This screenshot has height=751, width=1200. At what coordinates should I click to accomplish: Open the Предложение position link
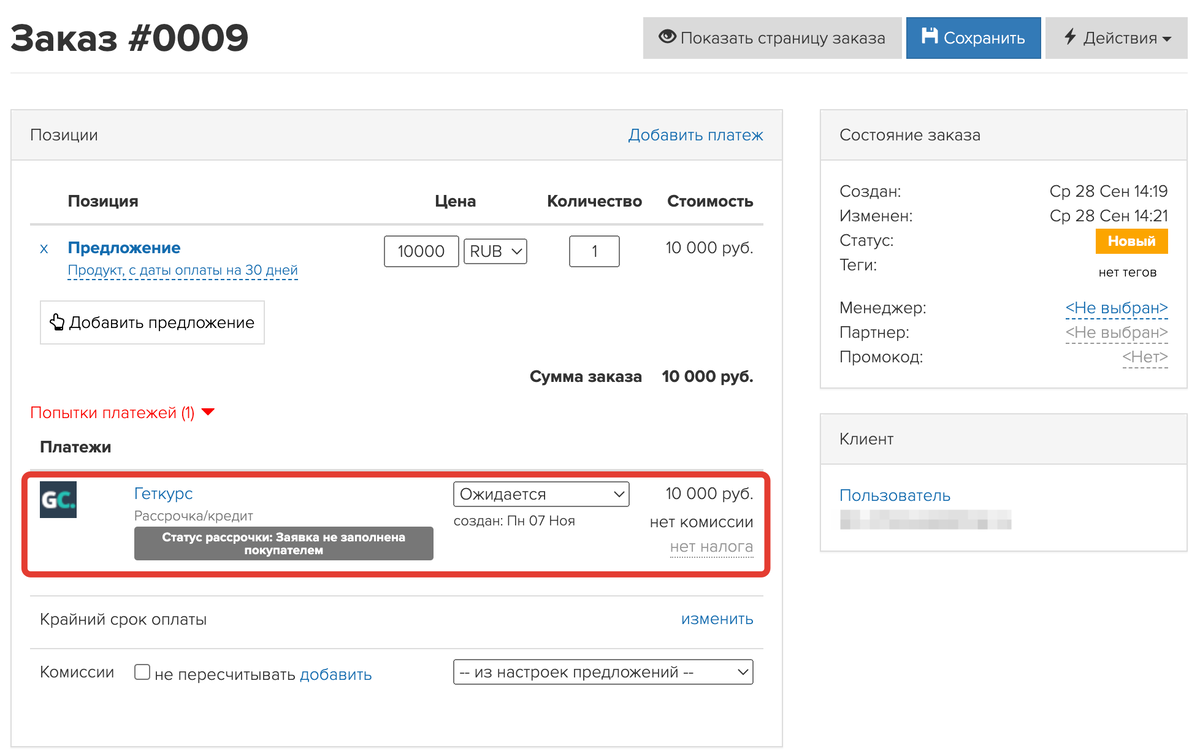[124, 247]
